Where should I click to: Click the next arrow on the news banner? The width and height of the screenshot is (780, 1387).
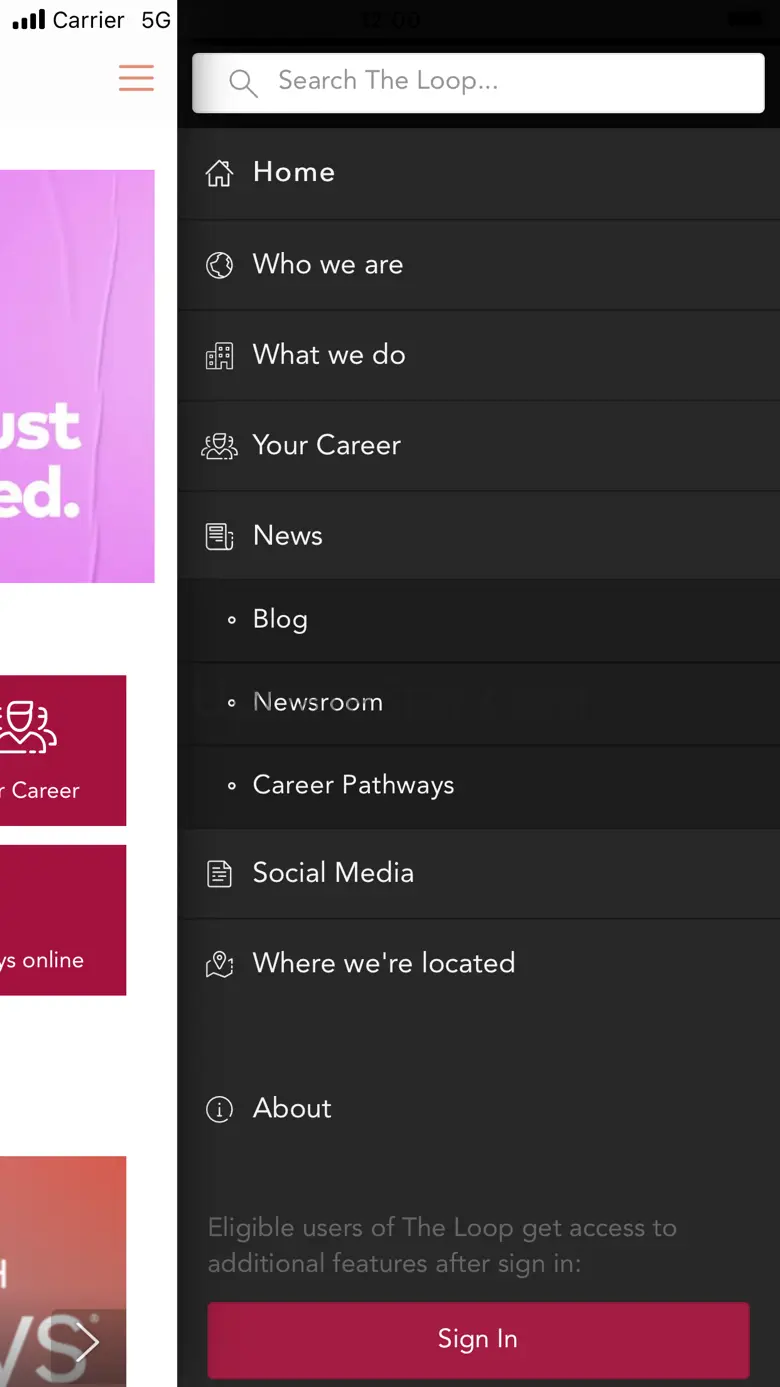(x=88, y=1341)
